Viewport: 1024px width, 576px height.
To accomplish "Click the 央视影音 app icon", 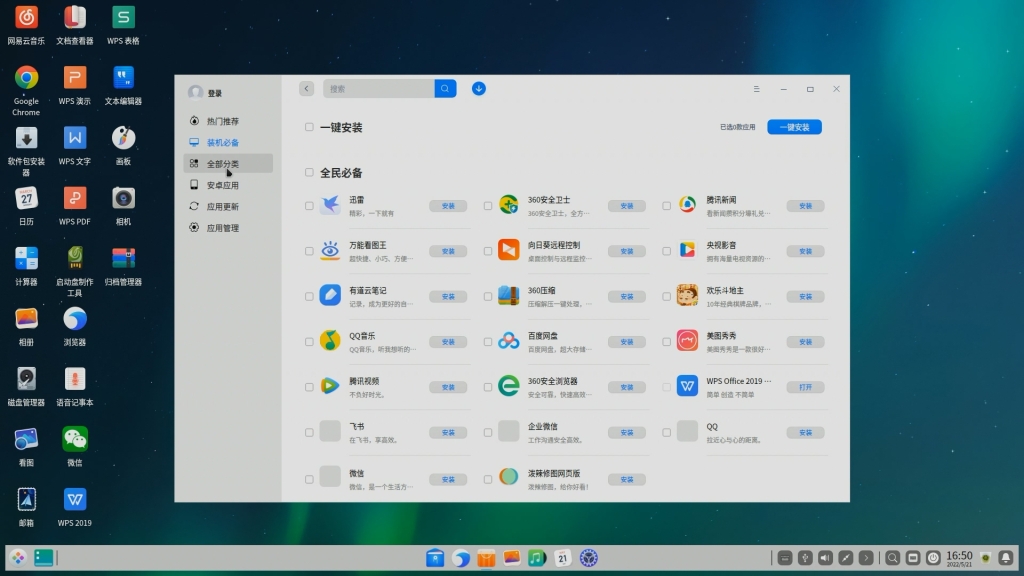I will 687,250.
